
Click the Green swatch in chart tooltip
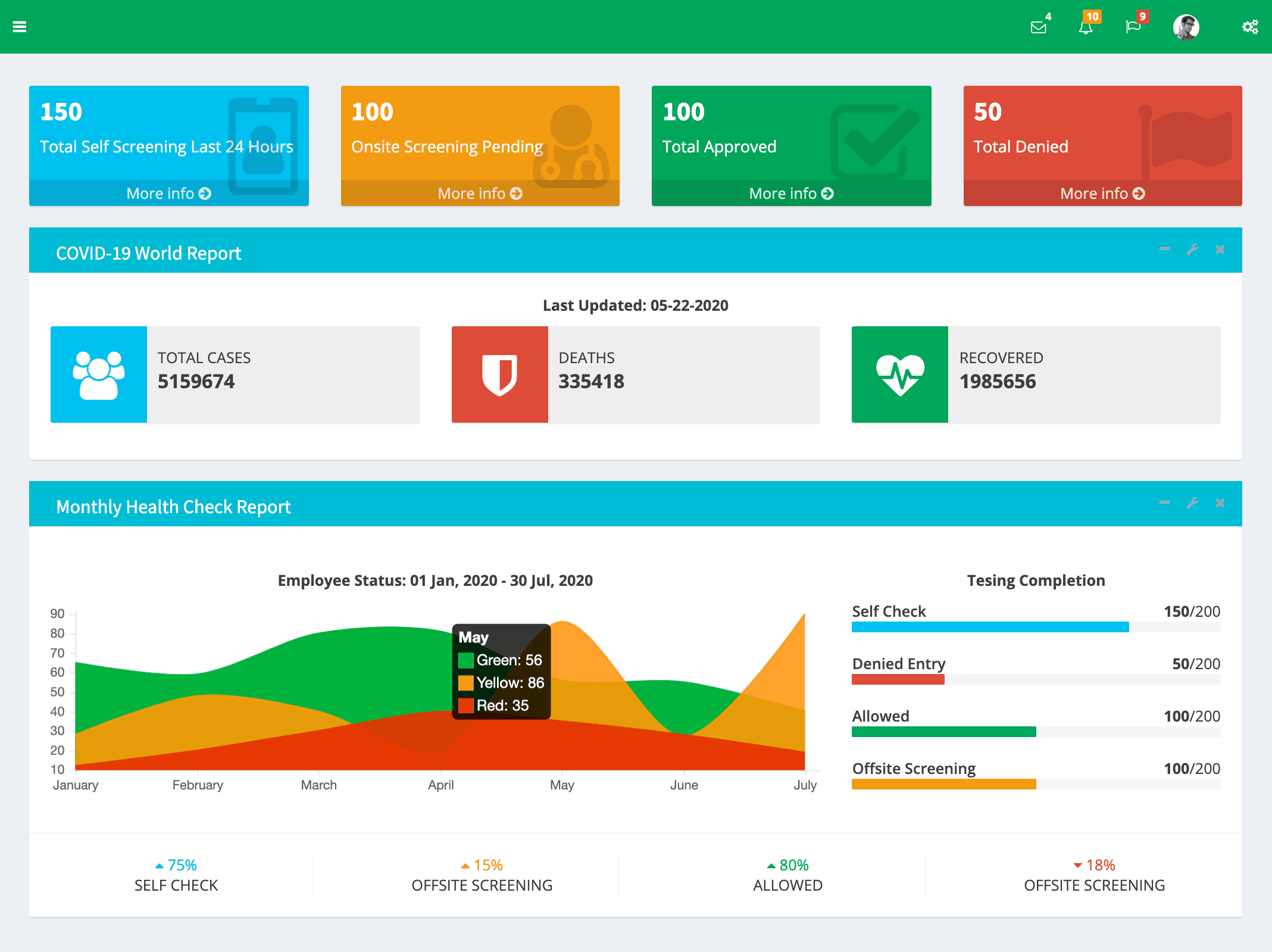tap(466, 660)
